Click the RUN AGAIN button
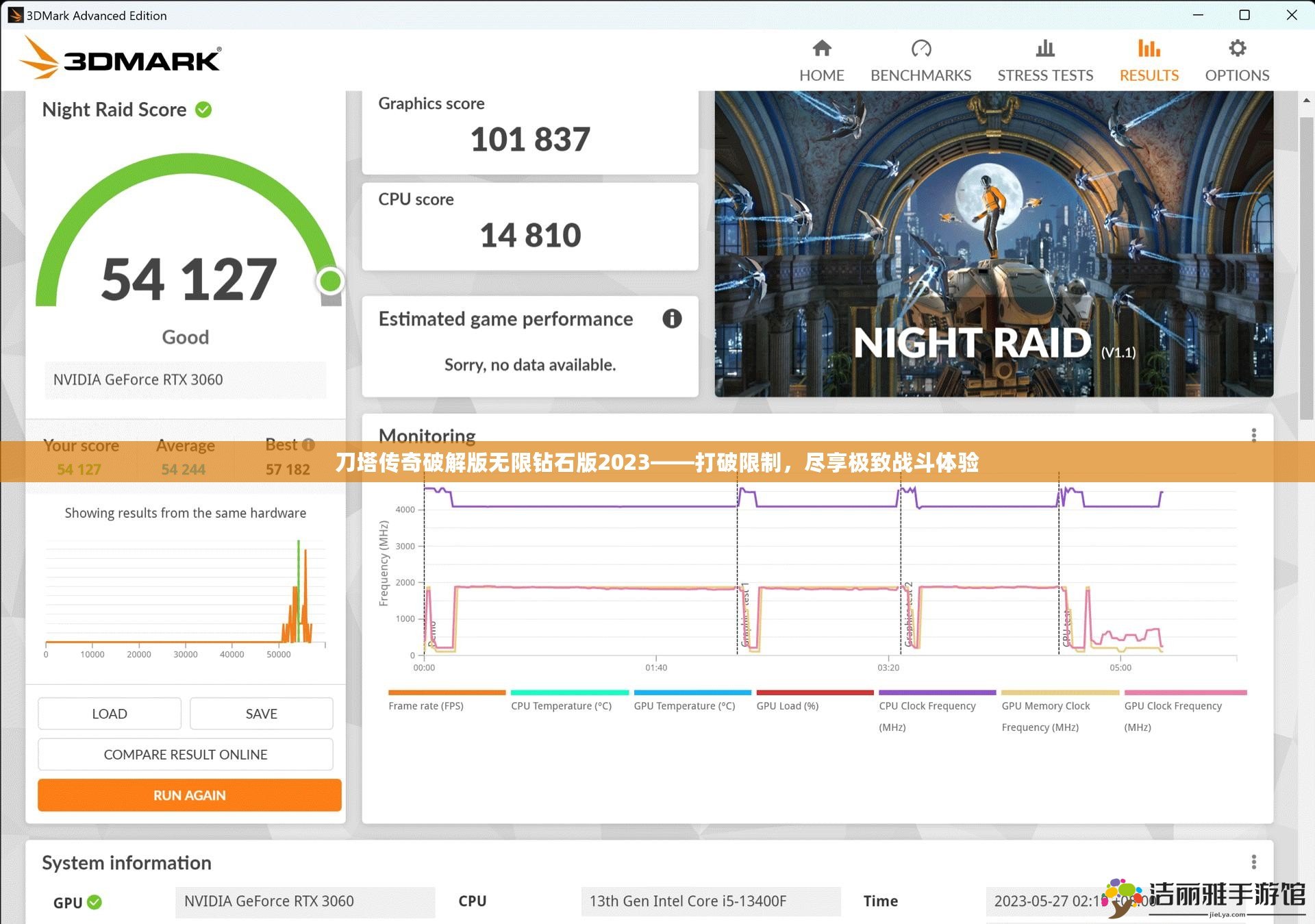1315x924 pixels. [x=190, y=795]
